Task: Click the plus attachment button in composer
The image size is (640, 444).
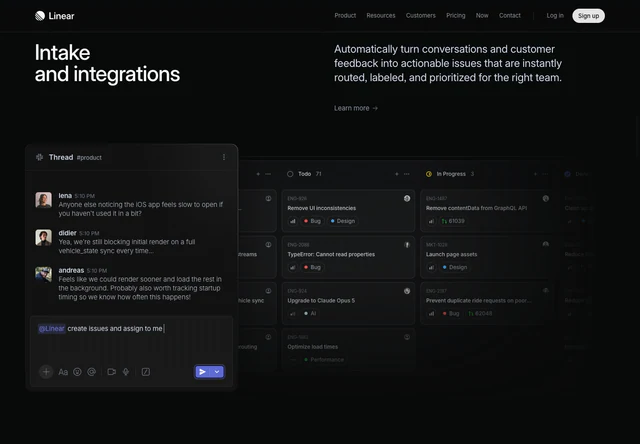Action: click(x=46, y=372)
